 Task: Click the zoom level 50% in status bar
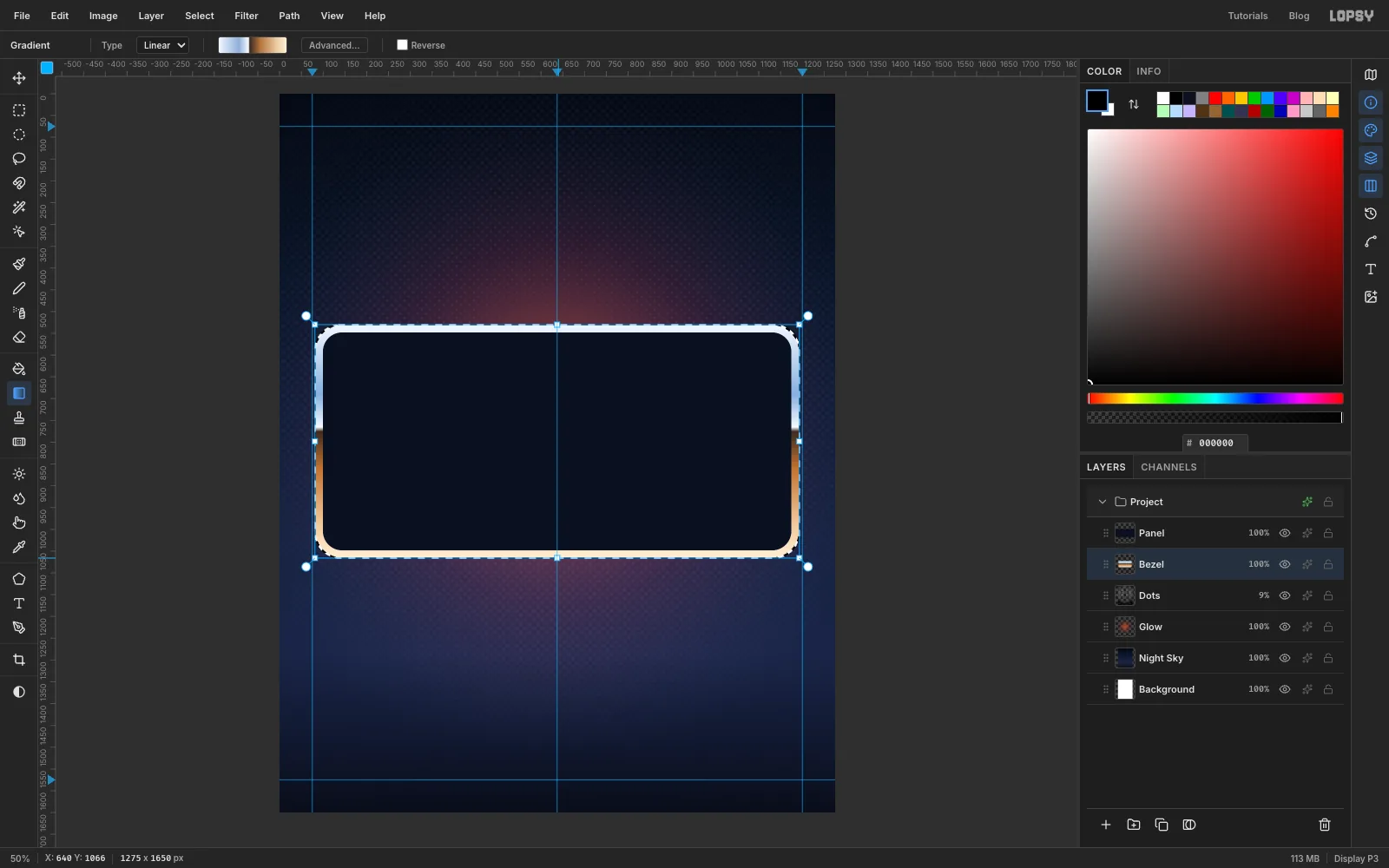[20, 858]
